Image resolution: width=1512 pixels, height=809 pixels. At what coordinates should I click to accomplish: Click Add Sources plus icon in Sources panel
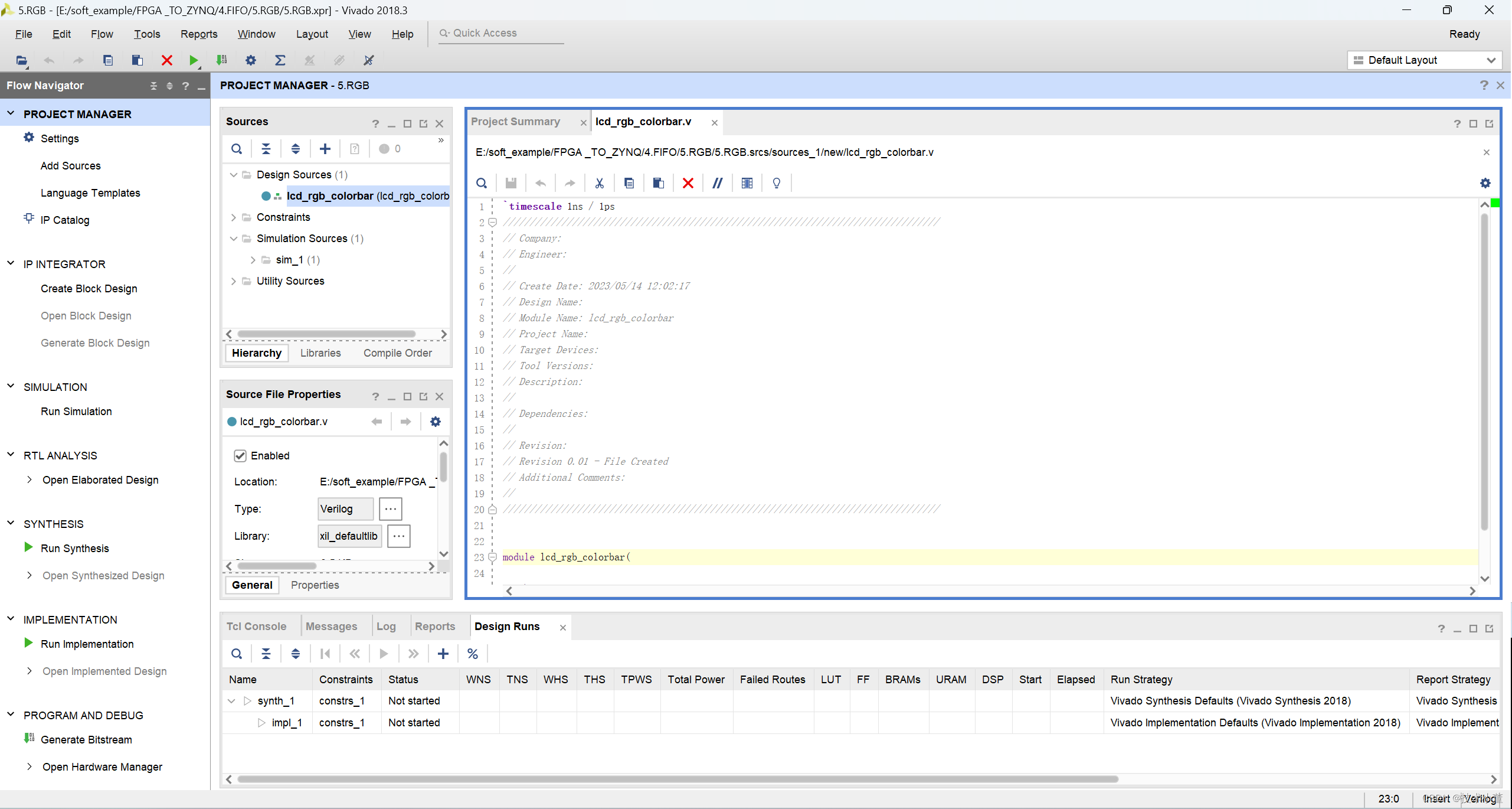pos(325,149)
